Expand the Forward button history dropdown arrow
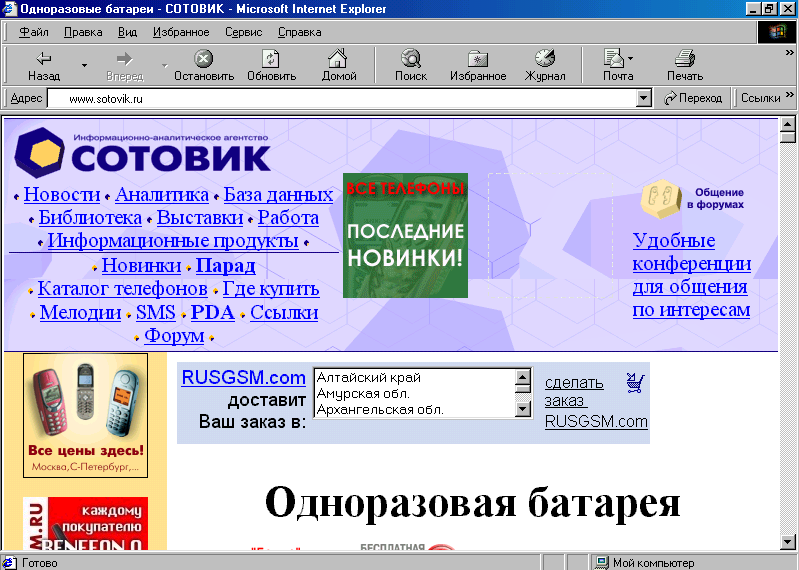Viewport: 799px width, 570px height. 165,65
